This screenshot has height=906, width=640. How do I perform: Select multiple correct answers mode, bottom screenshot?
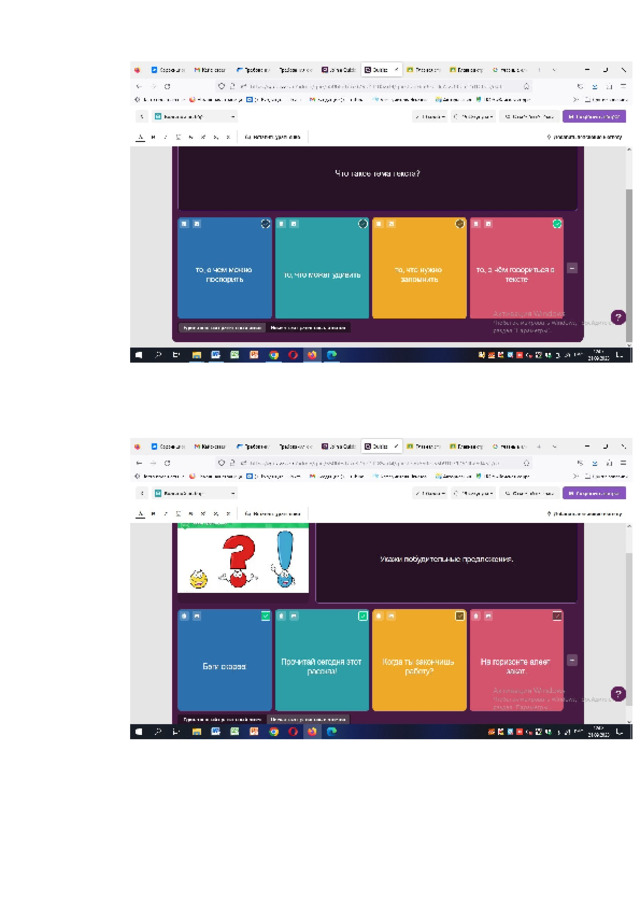click(x=308, y=719)
